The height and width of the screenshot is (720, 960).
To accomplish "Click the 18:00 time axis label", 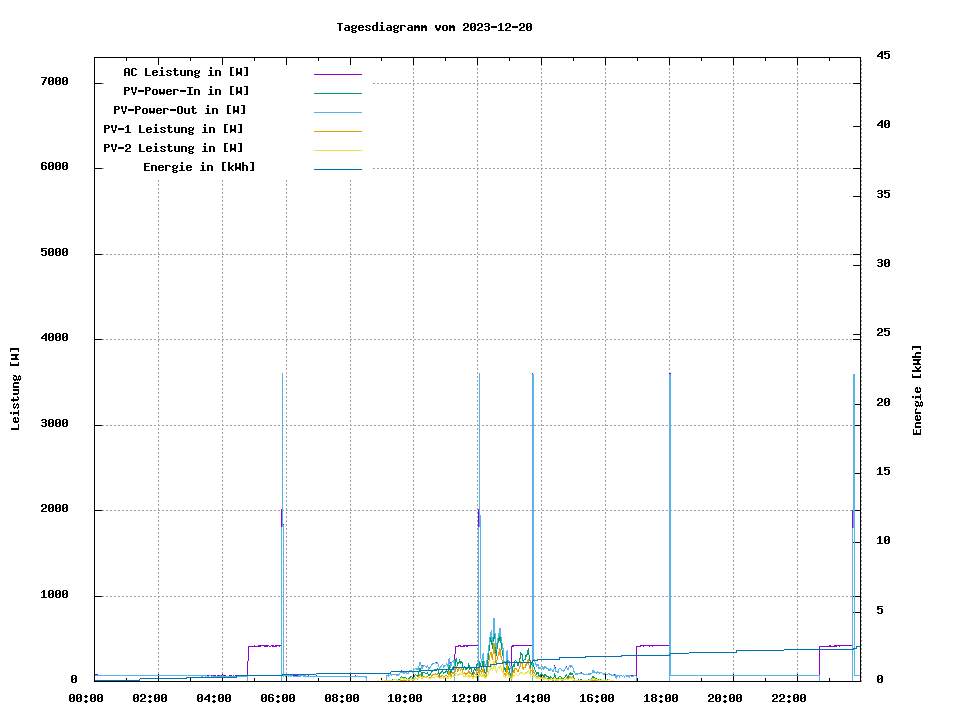I will click(x=661, y=698).
